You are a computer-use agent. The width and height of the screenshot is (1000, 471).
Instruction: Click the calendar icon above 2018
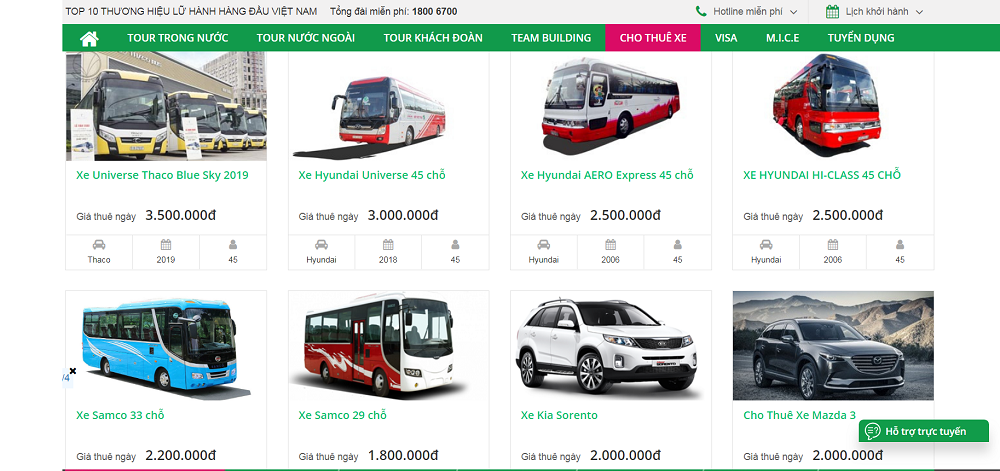(388, 244)
